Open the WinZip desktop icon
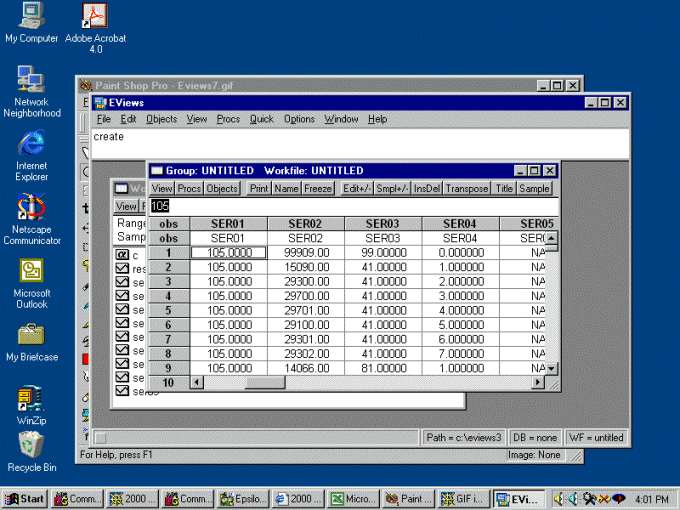 (31, 399)
